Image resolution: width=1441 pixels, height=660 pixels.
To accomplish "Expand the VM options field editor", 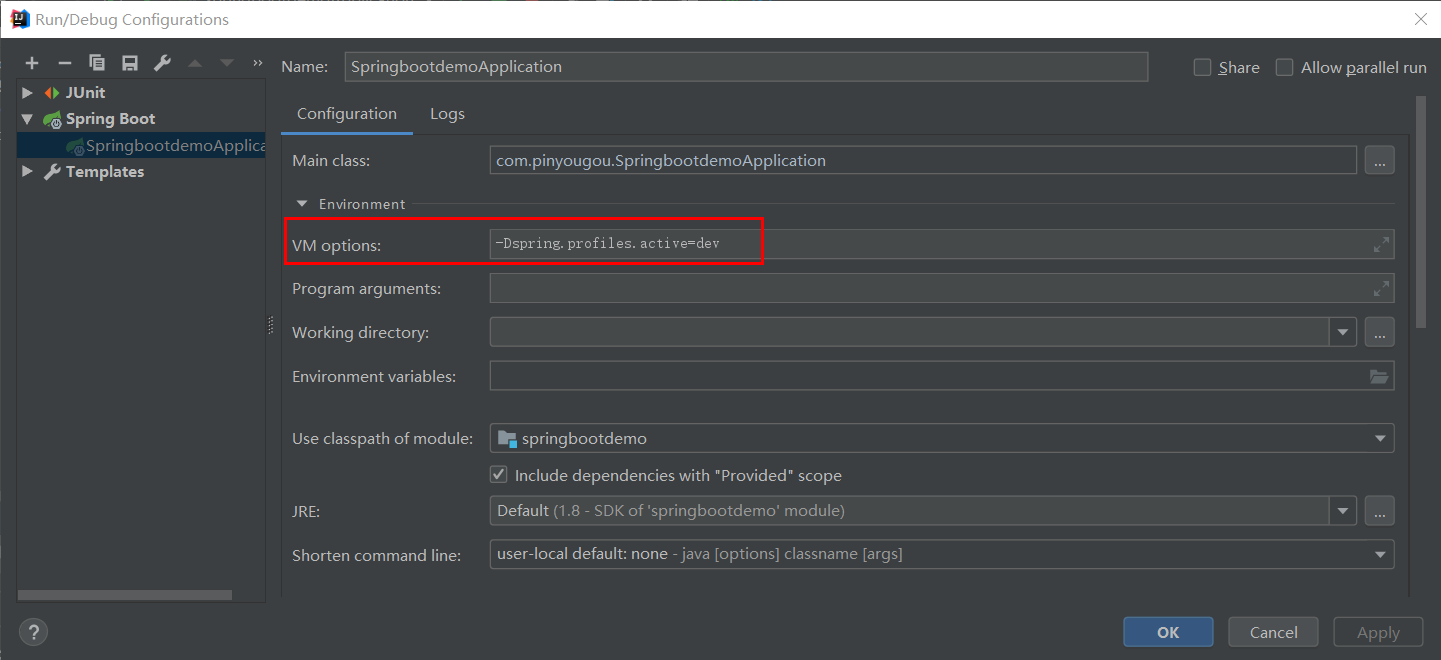I will click(1381, 244).
